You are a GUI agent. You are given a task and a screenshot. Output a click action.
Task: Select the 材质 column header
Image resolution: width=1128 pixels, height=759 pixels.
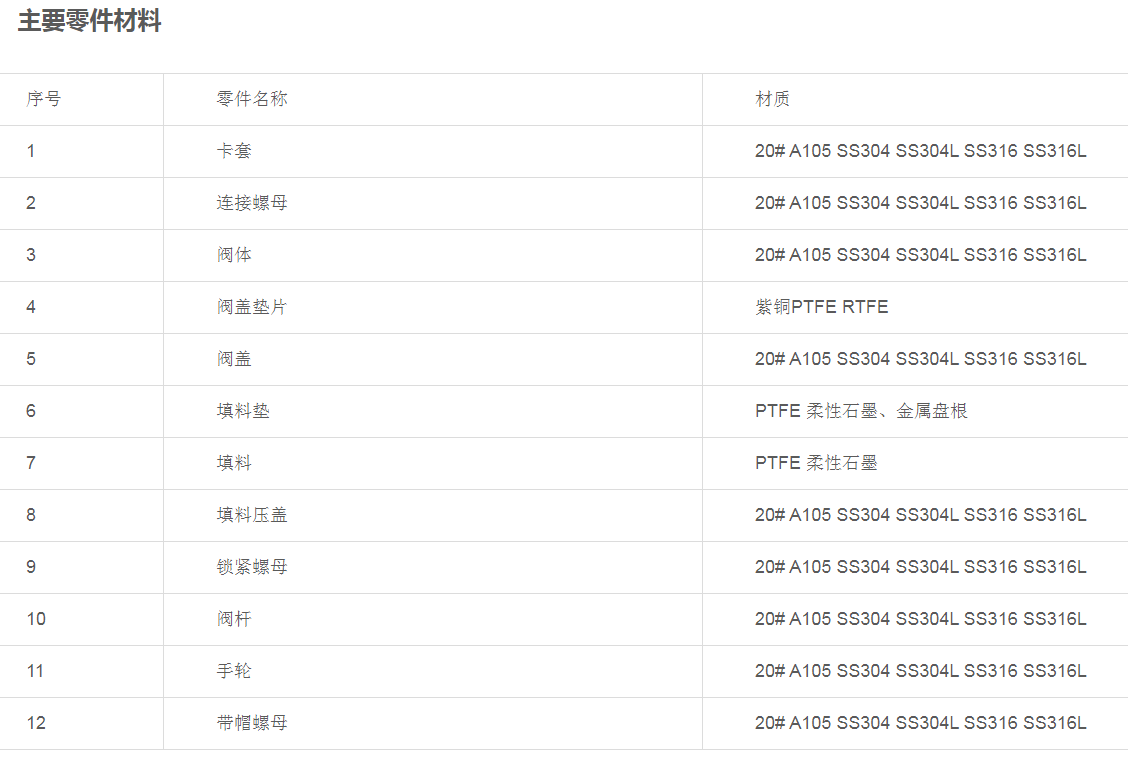pos(772,99)
